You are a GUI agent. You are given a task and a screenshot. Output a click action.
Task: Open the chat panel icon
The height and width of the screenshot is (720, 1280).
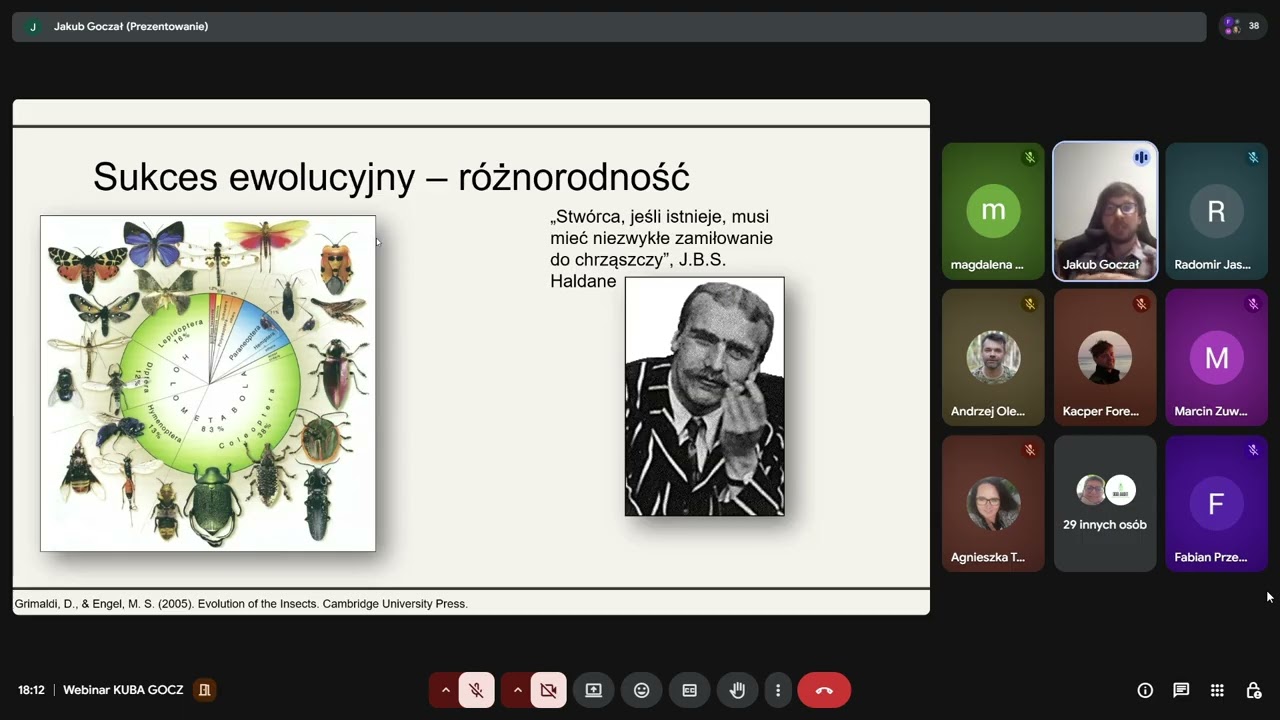click(x=1181, y=690)
